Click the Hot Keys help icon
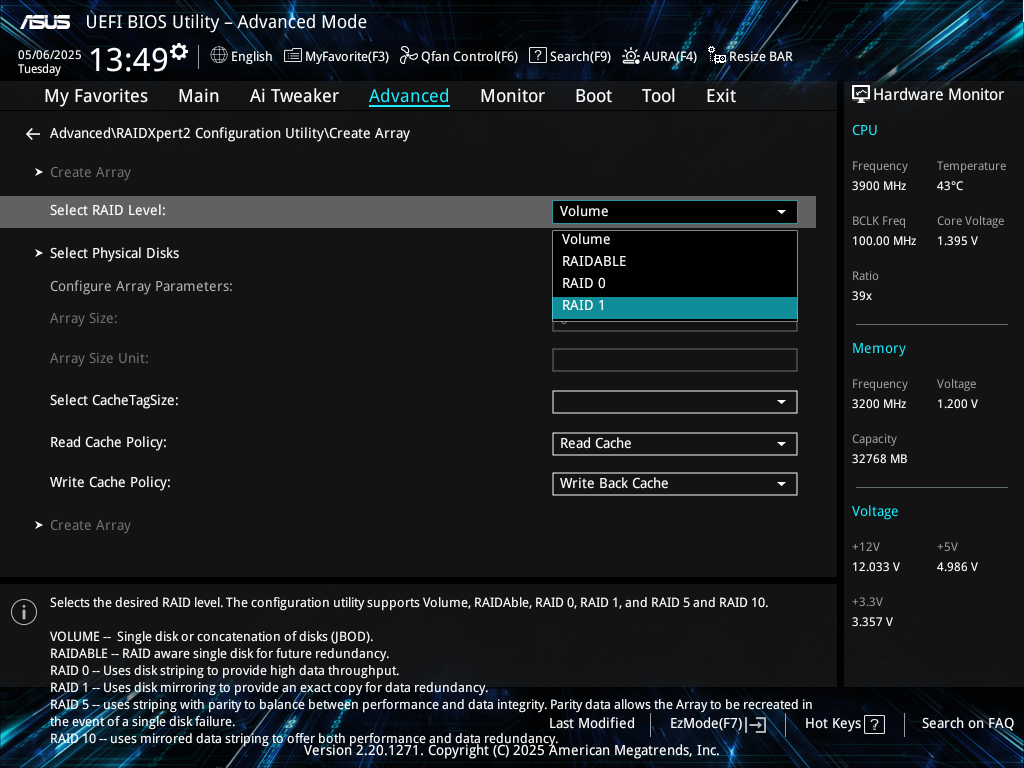The height and width of the screenshot is (768, 1024). click(874, 724)
